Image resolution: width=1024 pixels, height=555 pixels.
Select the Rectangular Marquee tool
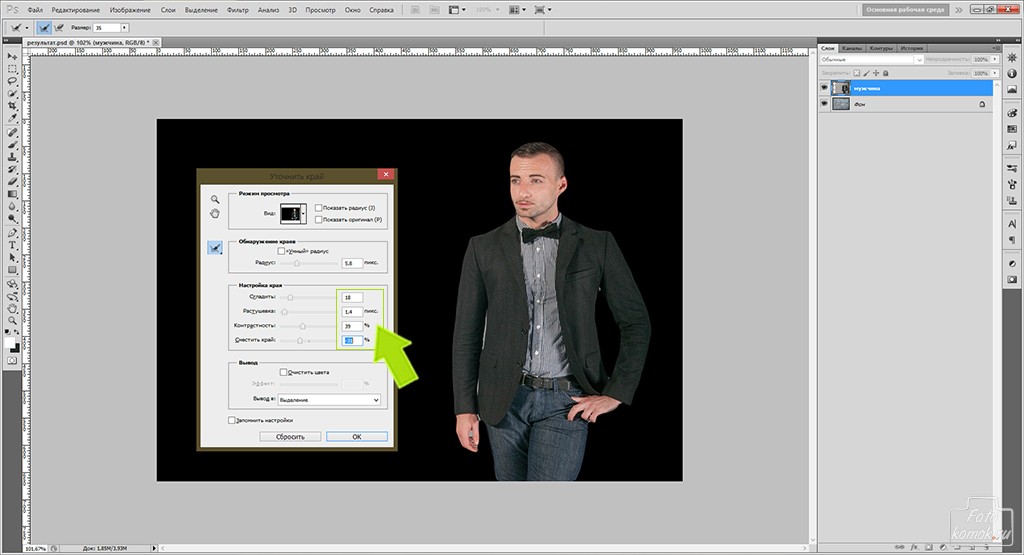click(12, 69)
